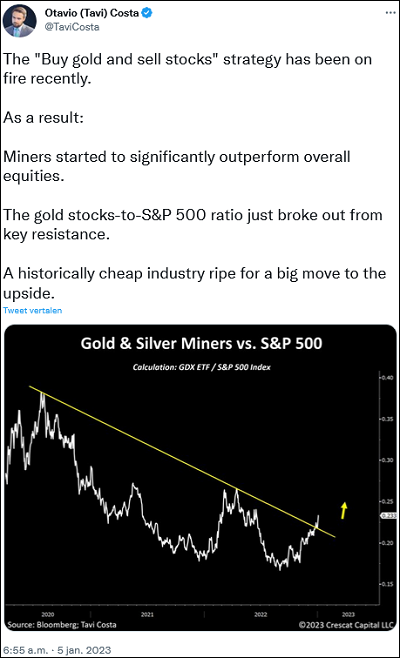Click the 0.40 y-axis label
The image size is (400, 658).
[387, 378]
